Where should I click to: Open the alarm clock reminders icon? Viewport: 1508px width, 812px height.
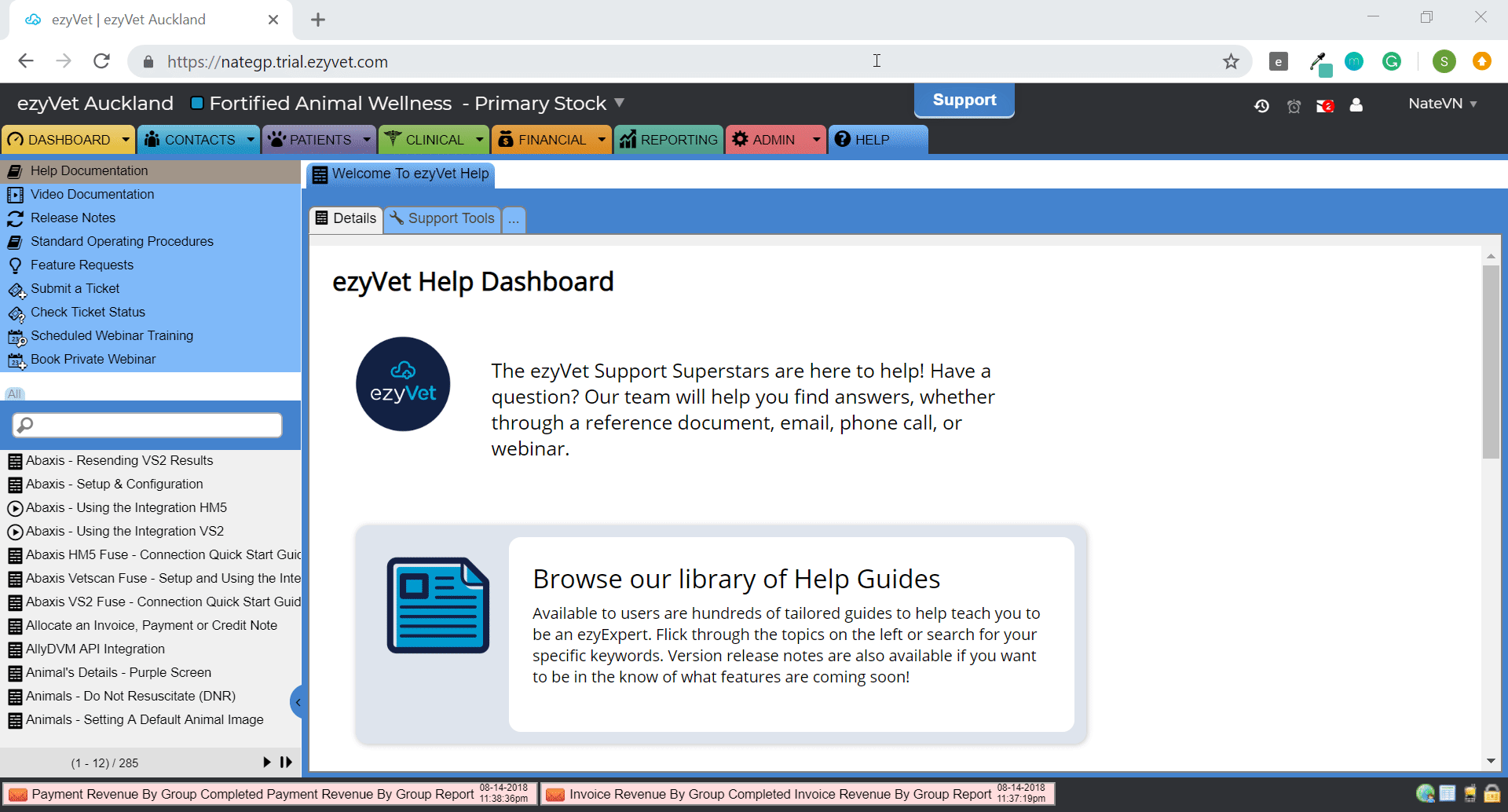tap(1294, 106)
